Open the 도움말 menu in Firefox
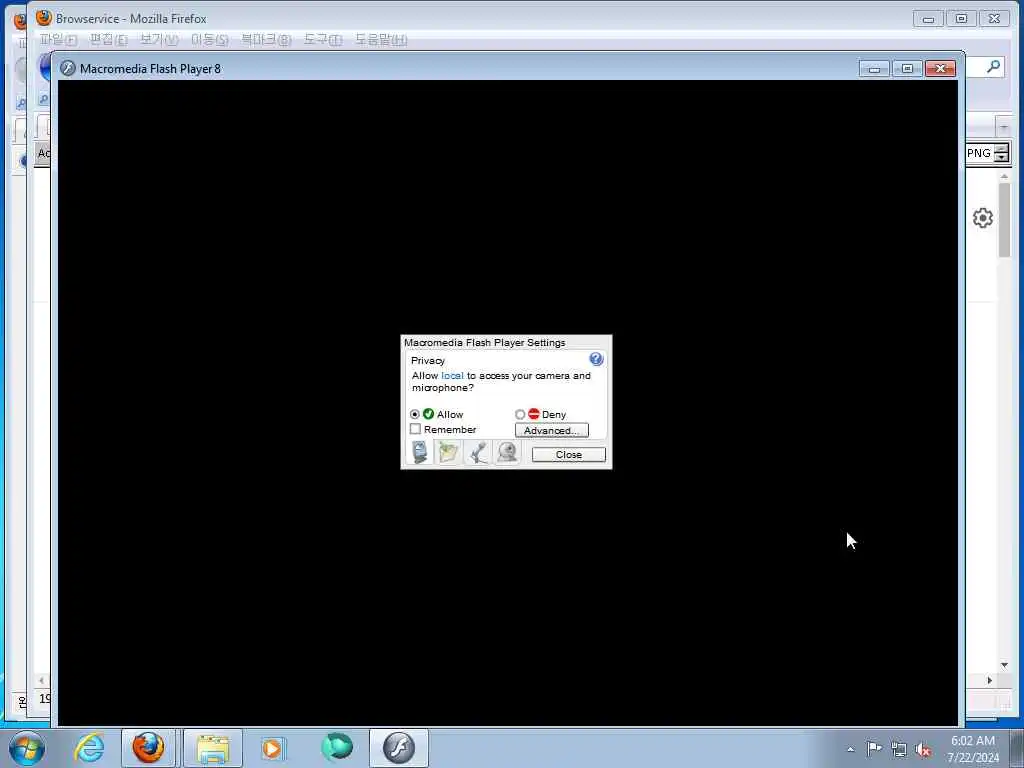This screenshot has width=1024, height=768. [381, 40]
